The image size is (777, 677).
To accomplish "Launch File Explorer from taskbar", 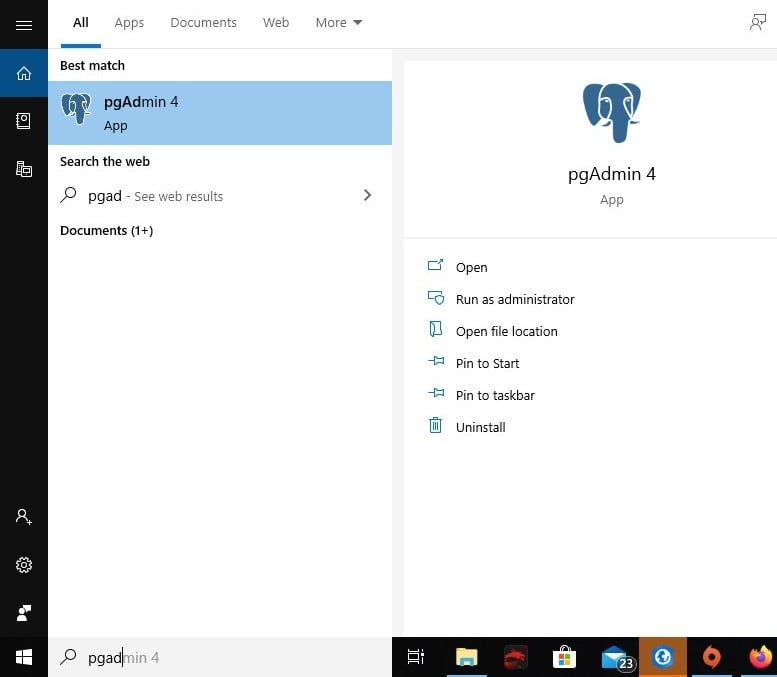I will tap(466, 657).
